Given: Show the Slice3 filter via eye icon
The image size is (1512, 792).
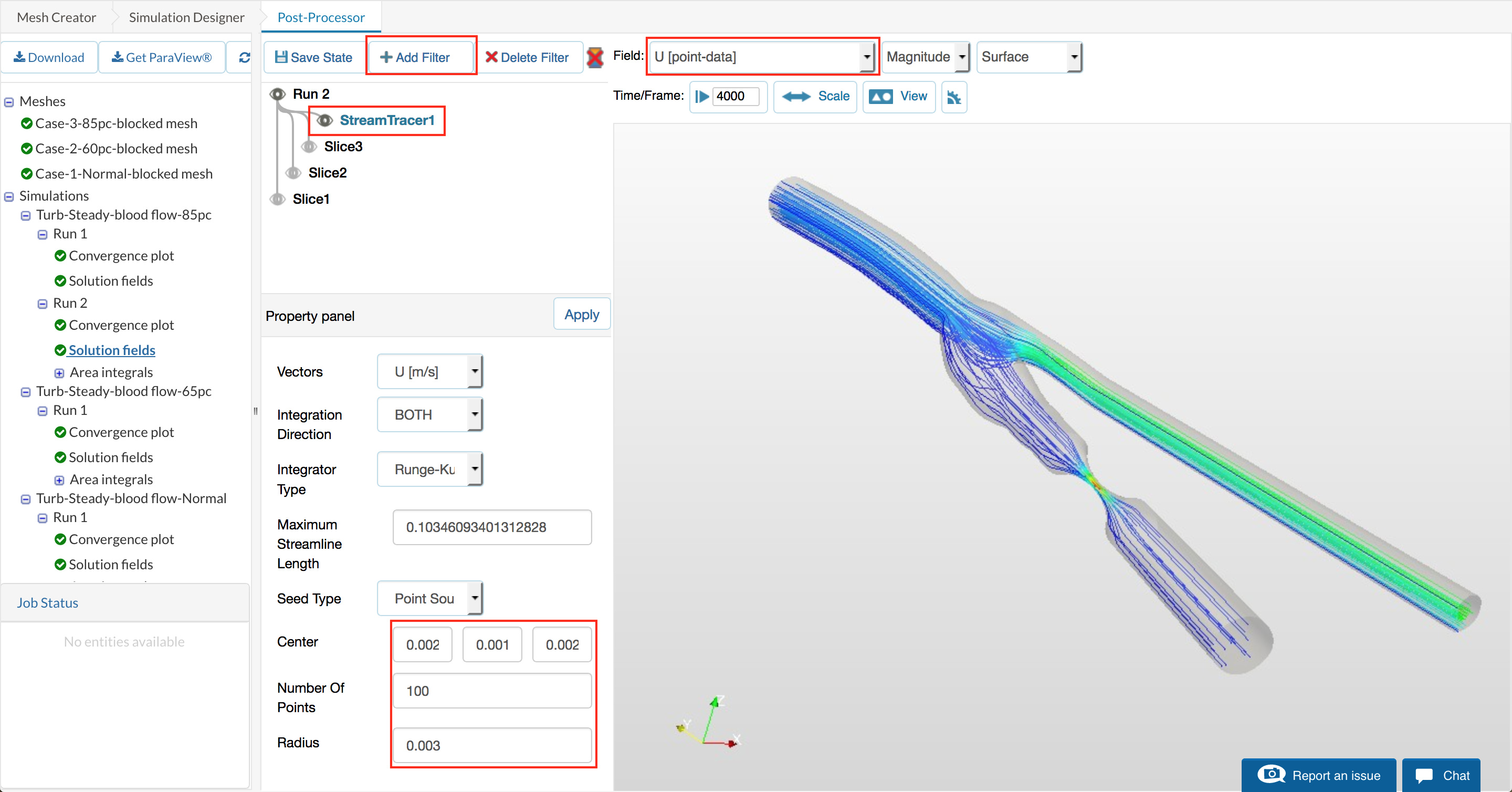Looking at the screenshot, I should (x=309, y=146).
